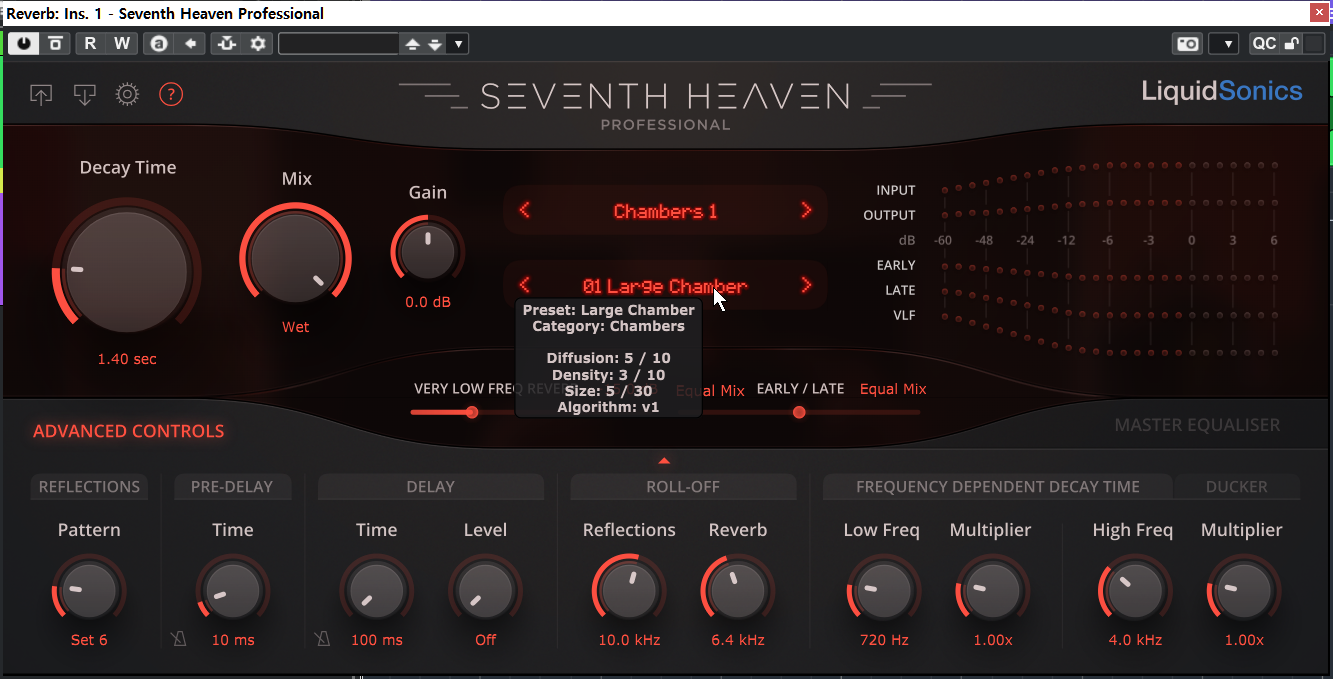Click the Multiplier knob next to High Freq
Image resolution: width=1333 pixels, height=679 pixels.
(x=1244, y=590)
